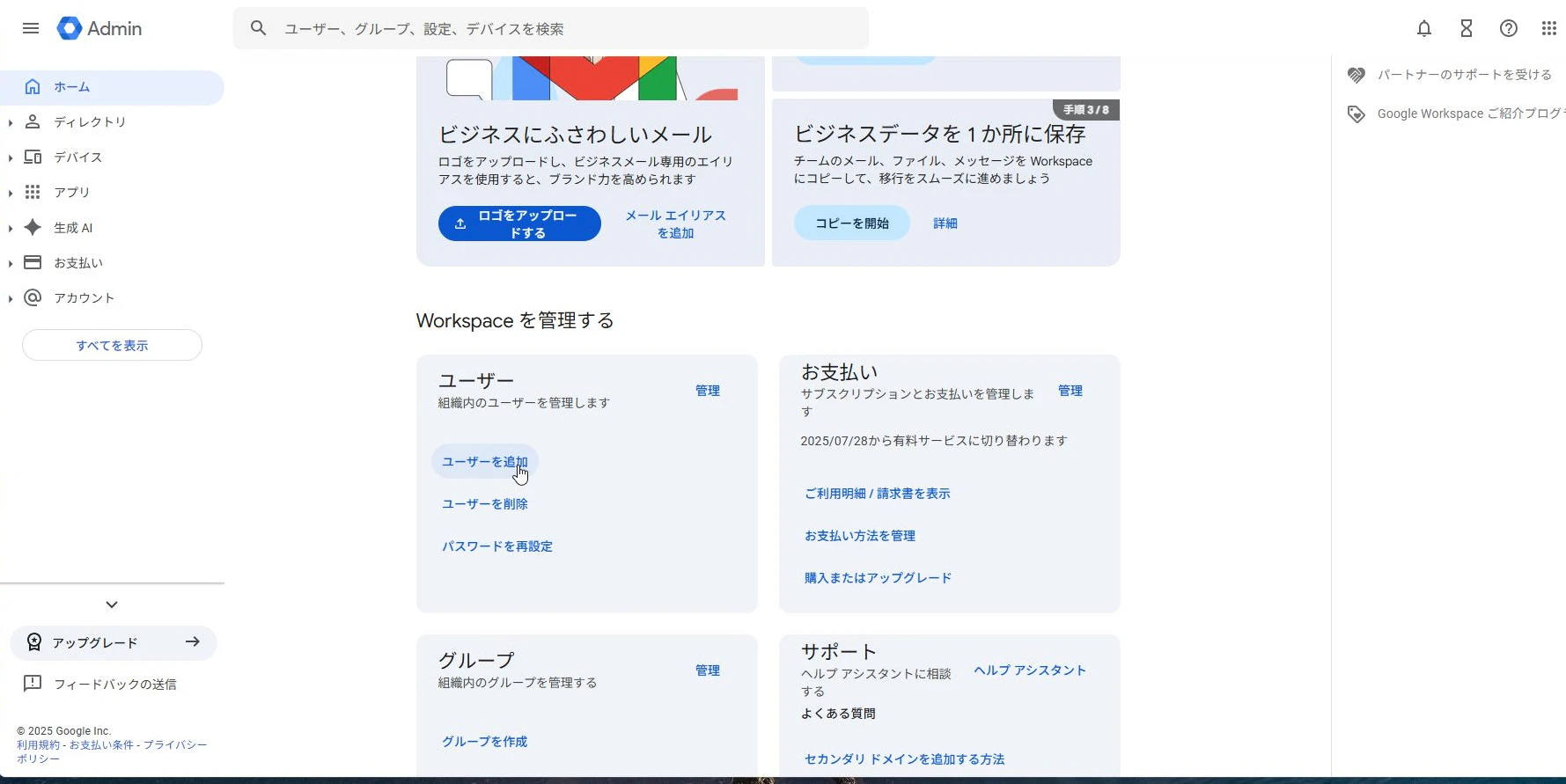The height and width of the screenshot is (784, 1566).
Task: Open 詳細 link in business data card
Action: (945, 223)
